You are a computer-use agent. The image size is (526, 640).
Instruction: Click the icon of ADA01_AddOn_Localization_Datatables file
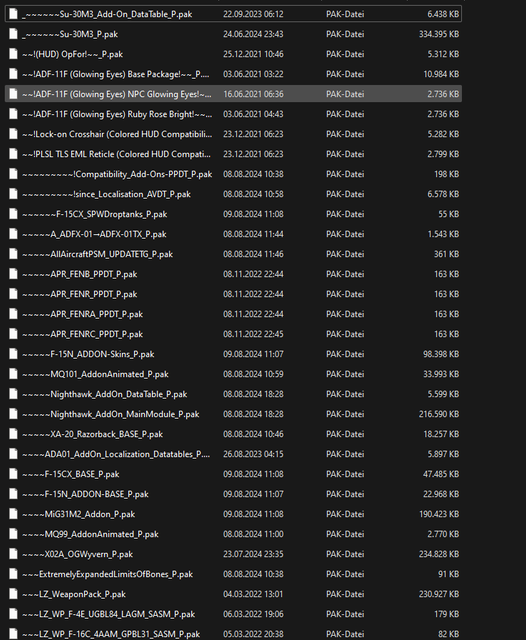pyautogui.click(x=13, y=454)
